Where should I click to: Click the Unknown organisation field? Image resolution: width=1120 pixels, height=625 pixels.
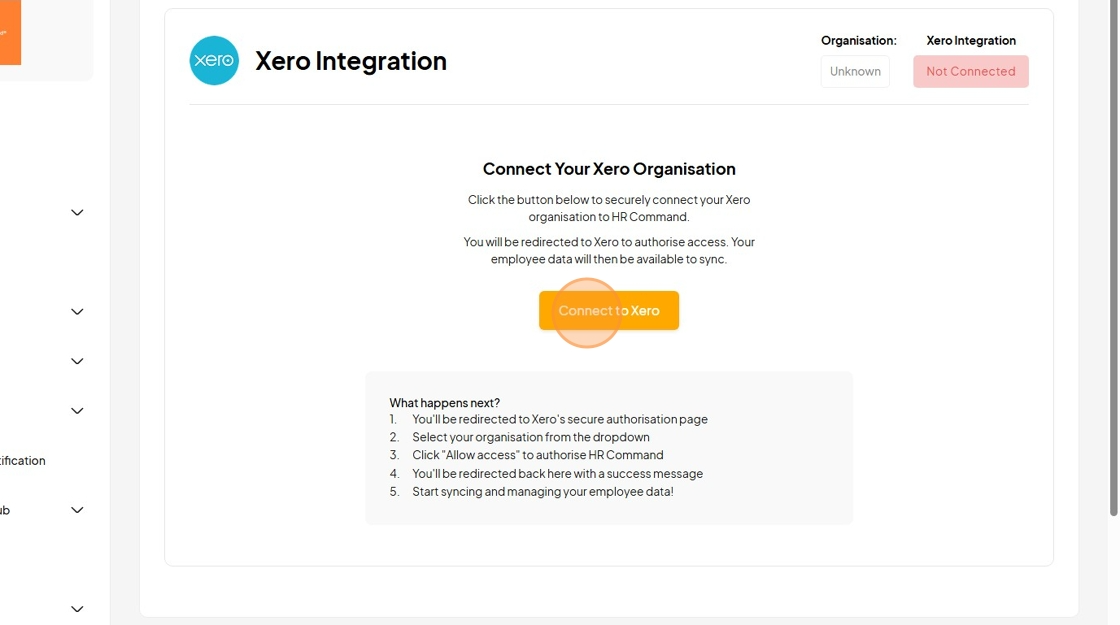pyautogui.click(x=855, y=71)
